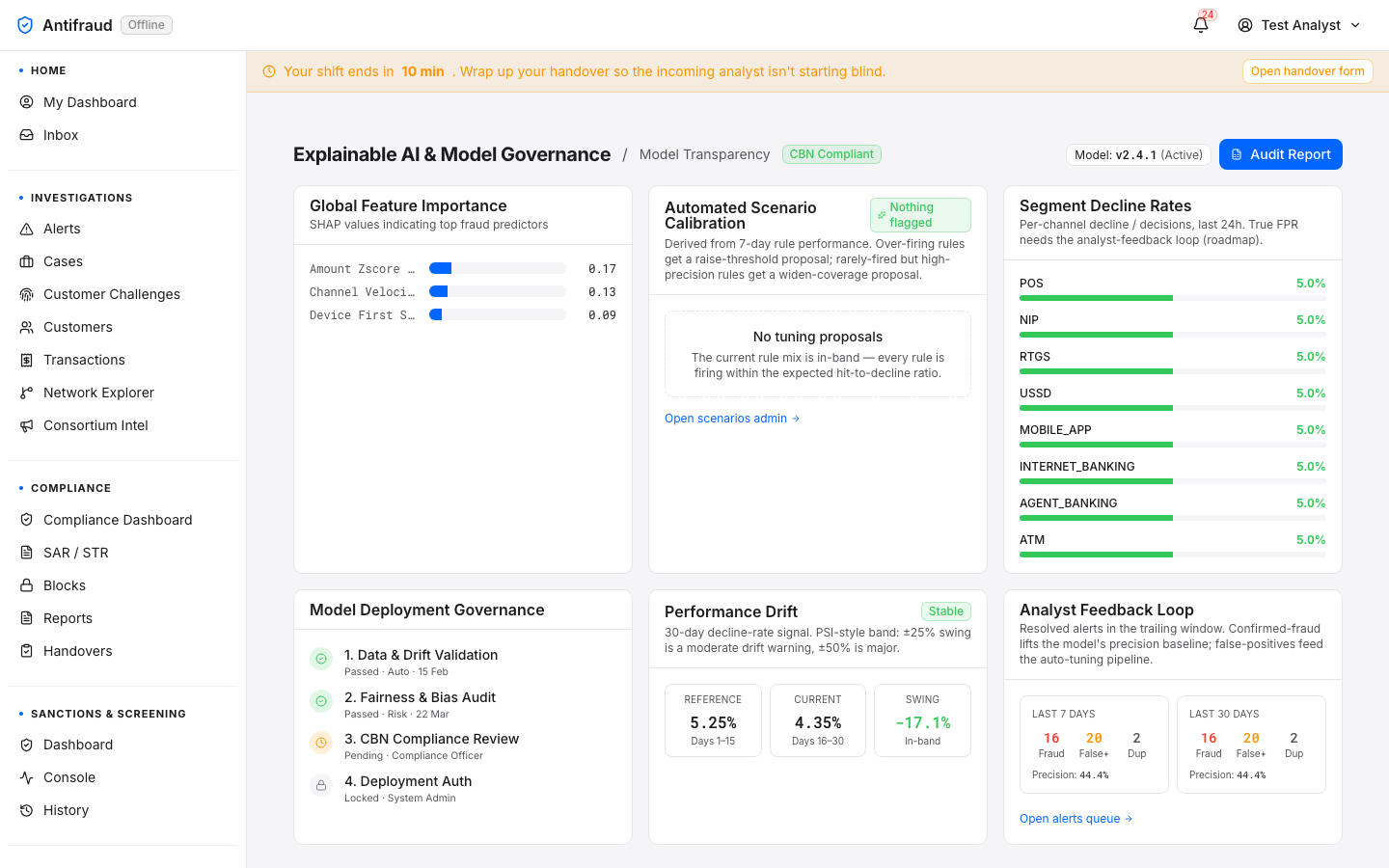Click the Amount Zscore importance bar
The image size is (1389, 868).
click(x=498, y=268)
